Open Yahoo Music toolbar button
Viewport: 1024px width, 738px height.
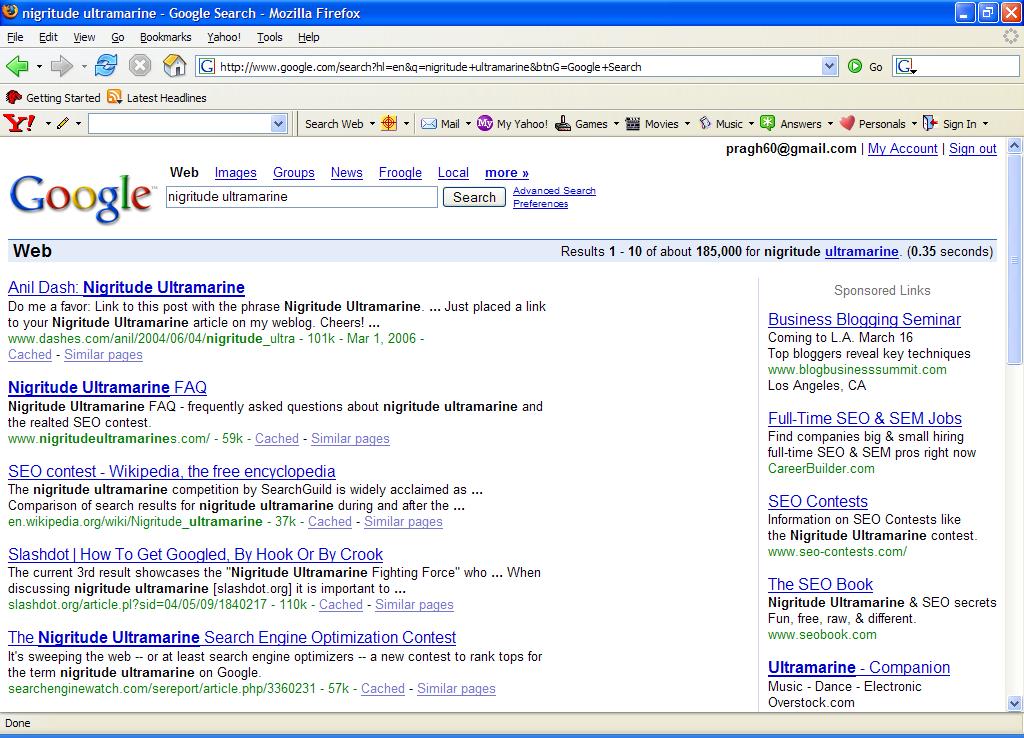click(x=721, y=123)
